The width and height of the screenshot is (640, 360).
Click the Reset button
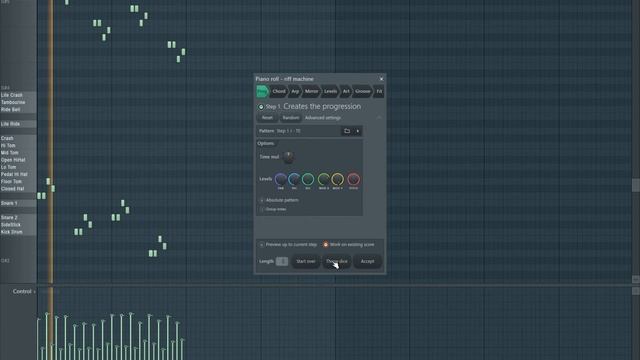267,118
